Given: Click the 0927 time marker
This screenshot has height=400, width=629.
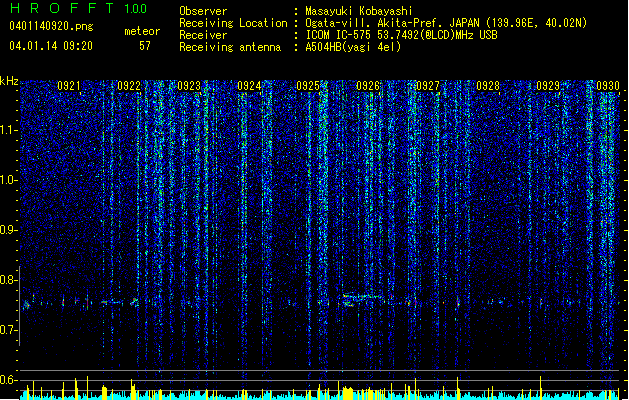Looking at the screenshot, I should point(428,86).
